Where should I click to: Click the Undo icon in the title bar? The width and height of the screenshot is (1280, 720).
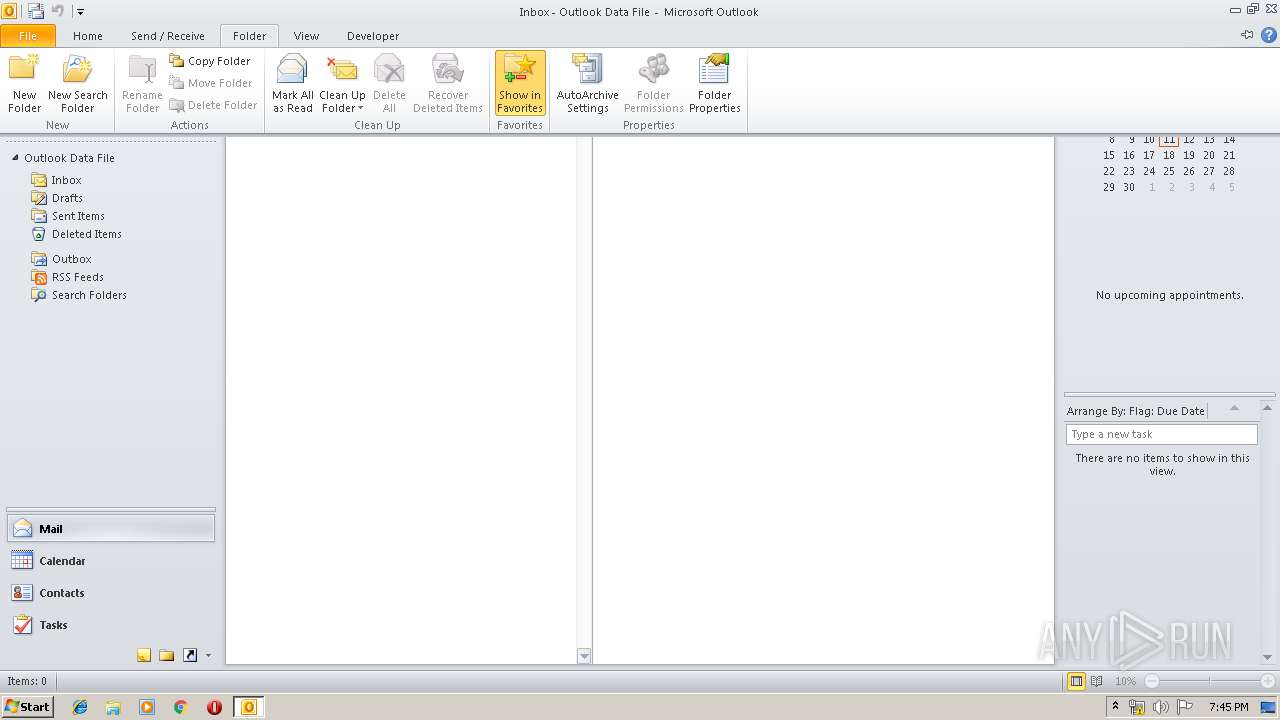pyautogui.click(x=58, y=11)
